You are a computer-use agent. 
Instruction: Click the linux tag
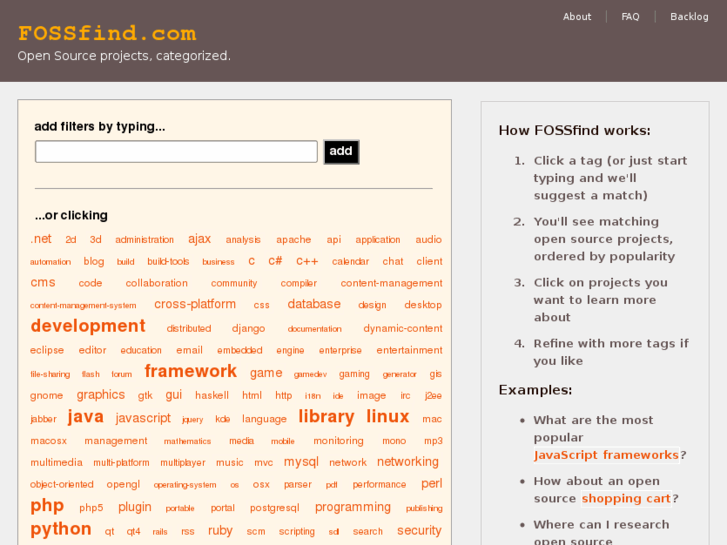(x=387, y=416)
